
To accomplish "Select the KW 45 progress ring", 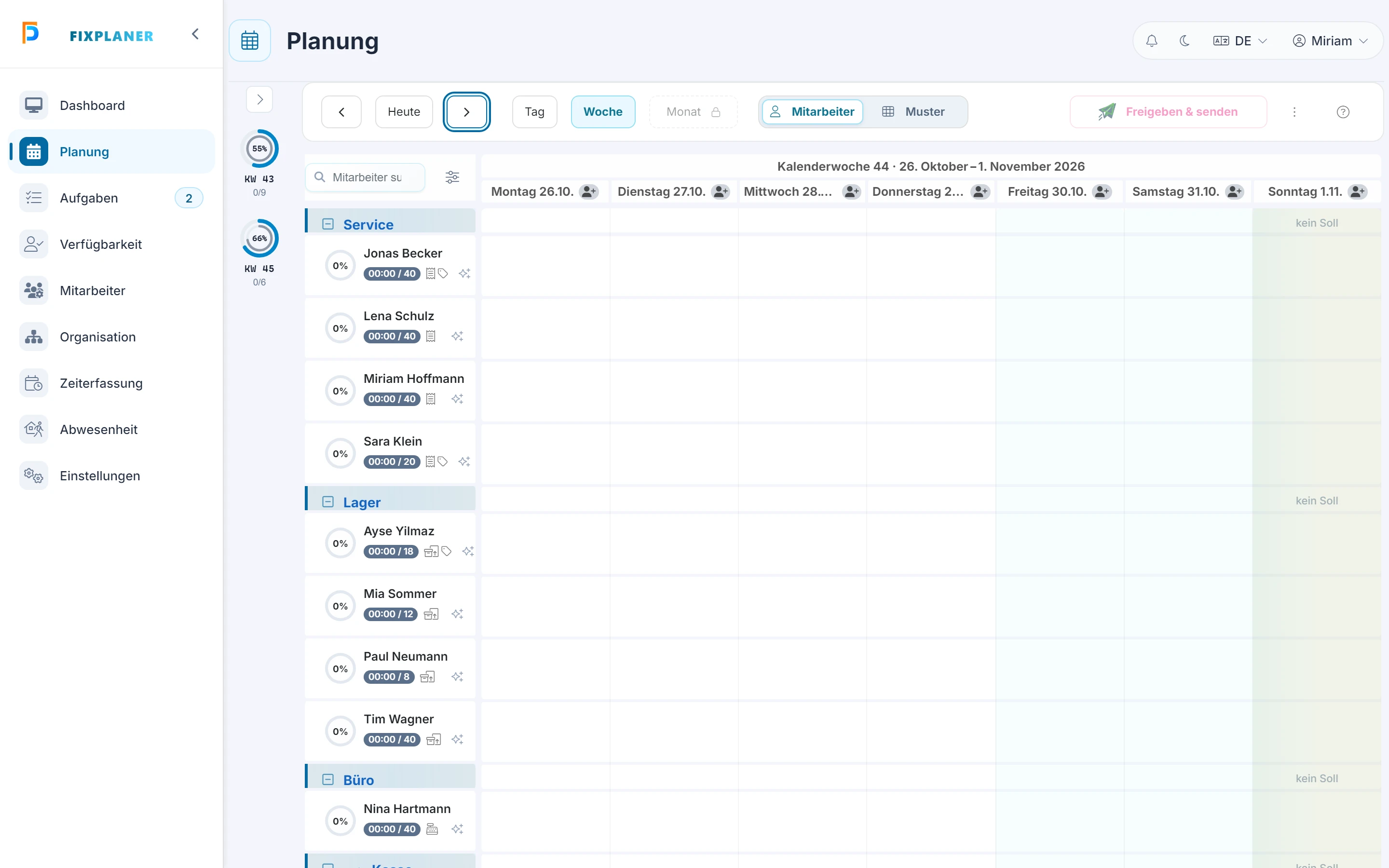I will [x=259, y=238].
